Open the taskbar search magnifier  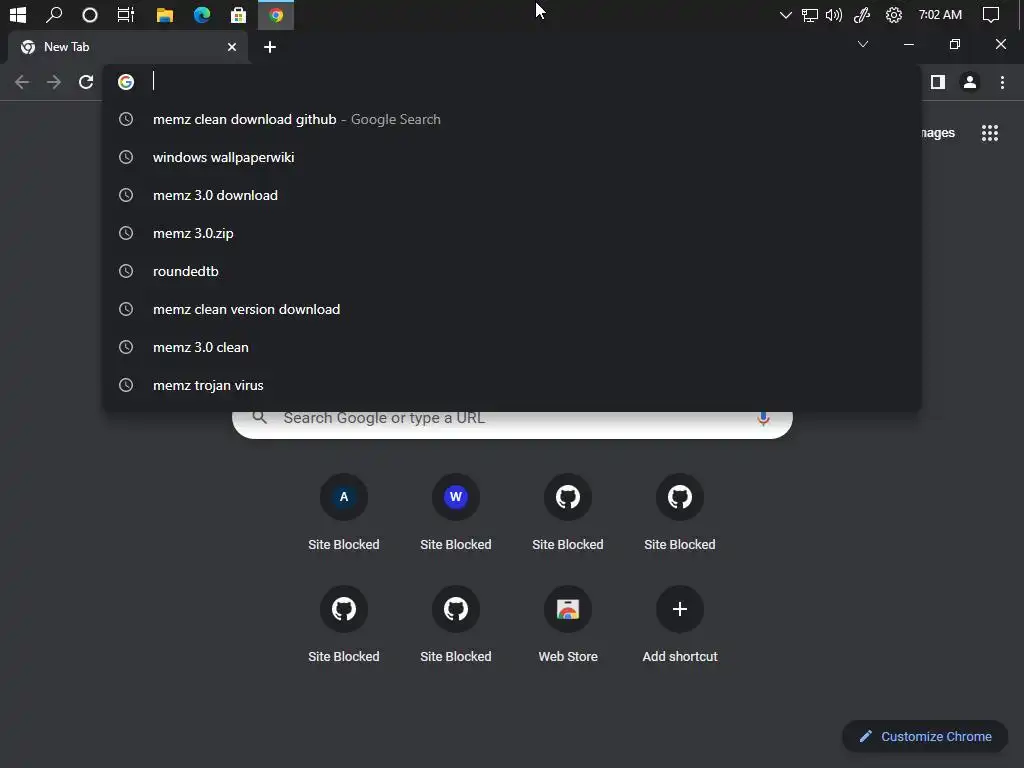click(54, 14)
